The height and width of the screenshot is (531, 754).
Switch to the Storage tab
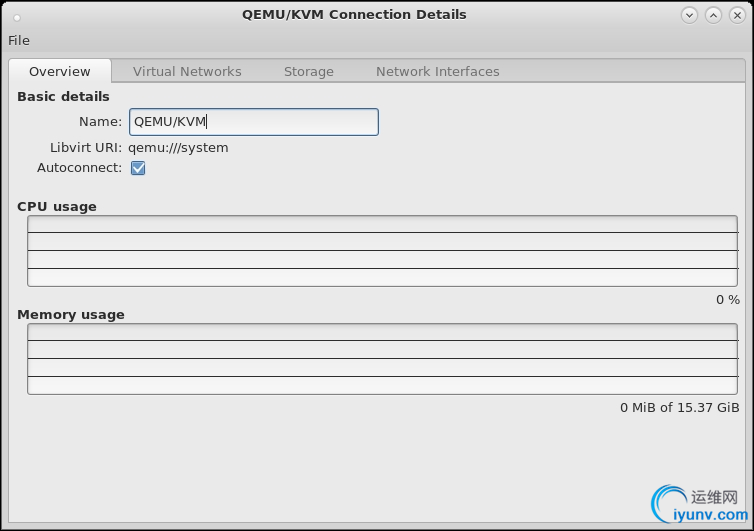pos(309,71)
